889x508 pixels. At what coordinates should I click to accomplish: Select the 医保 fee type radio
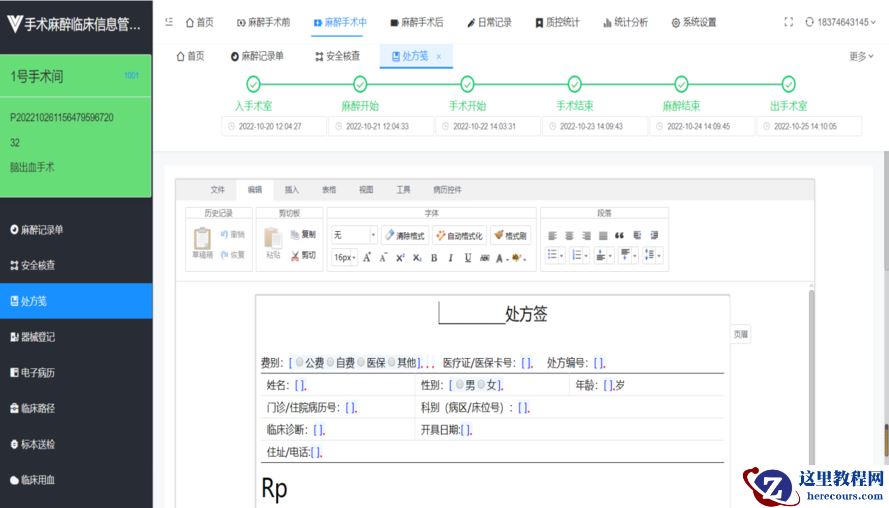tap(362, 362)
